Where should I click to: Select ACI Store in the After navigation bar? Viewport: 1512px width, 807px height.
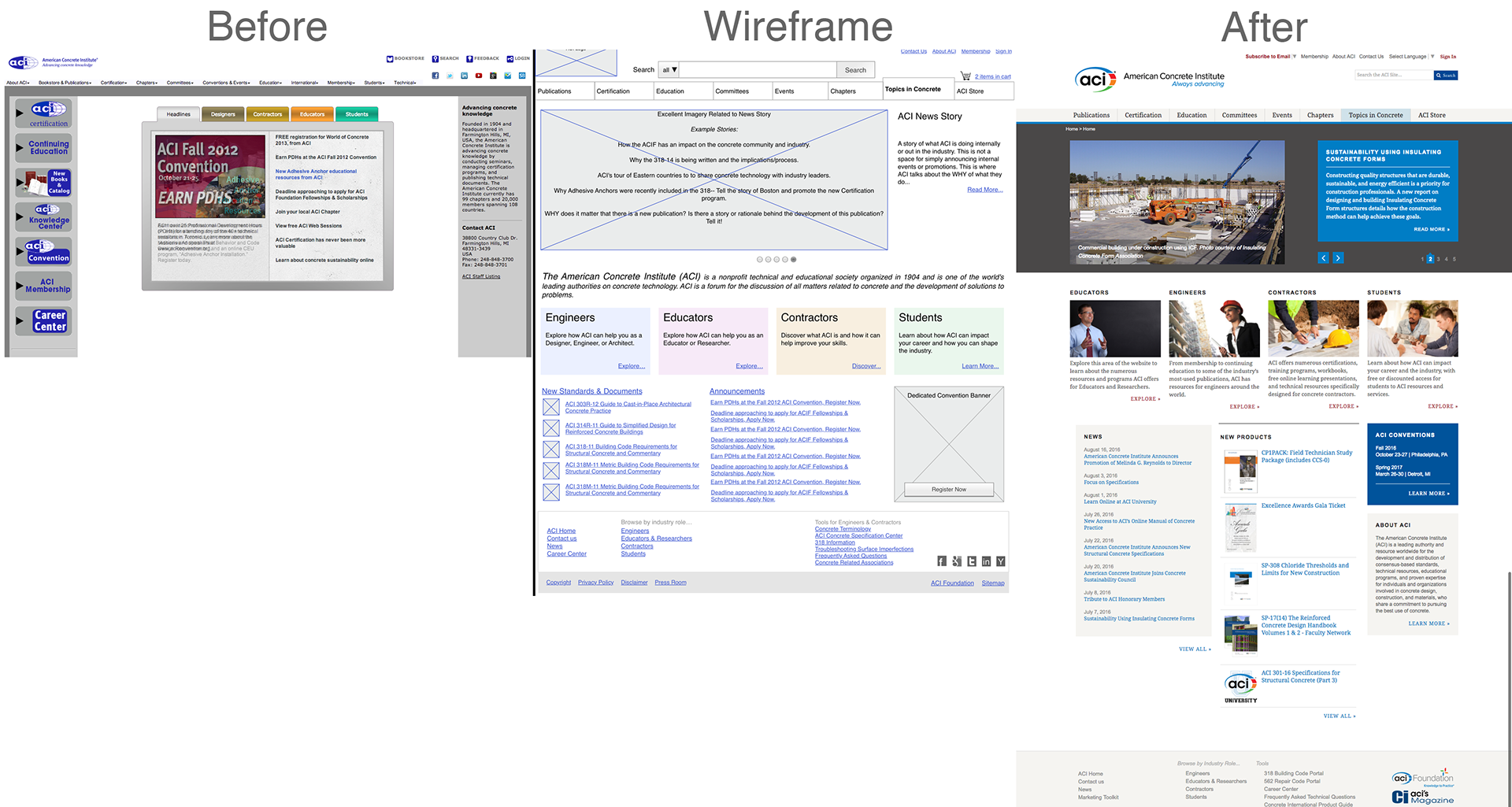tap(1432, 115)
